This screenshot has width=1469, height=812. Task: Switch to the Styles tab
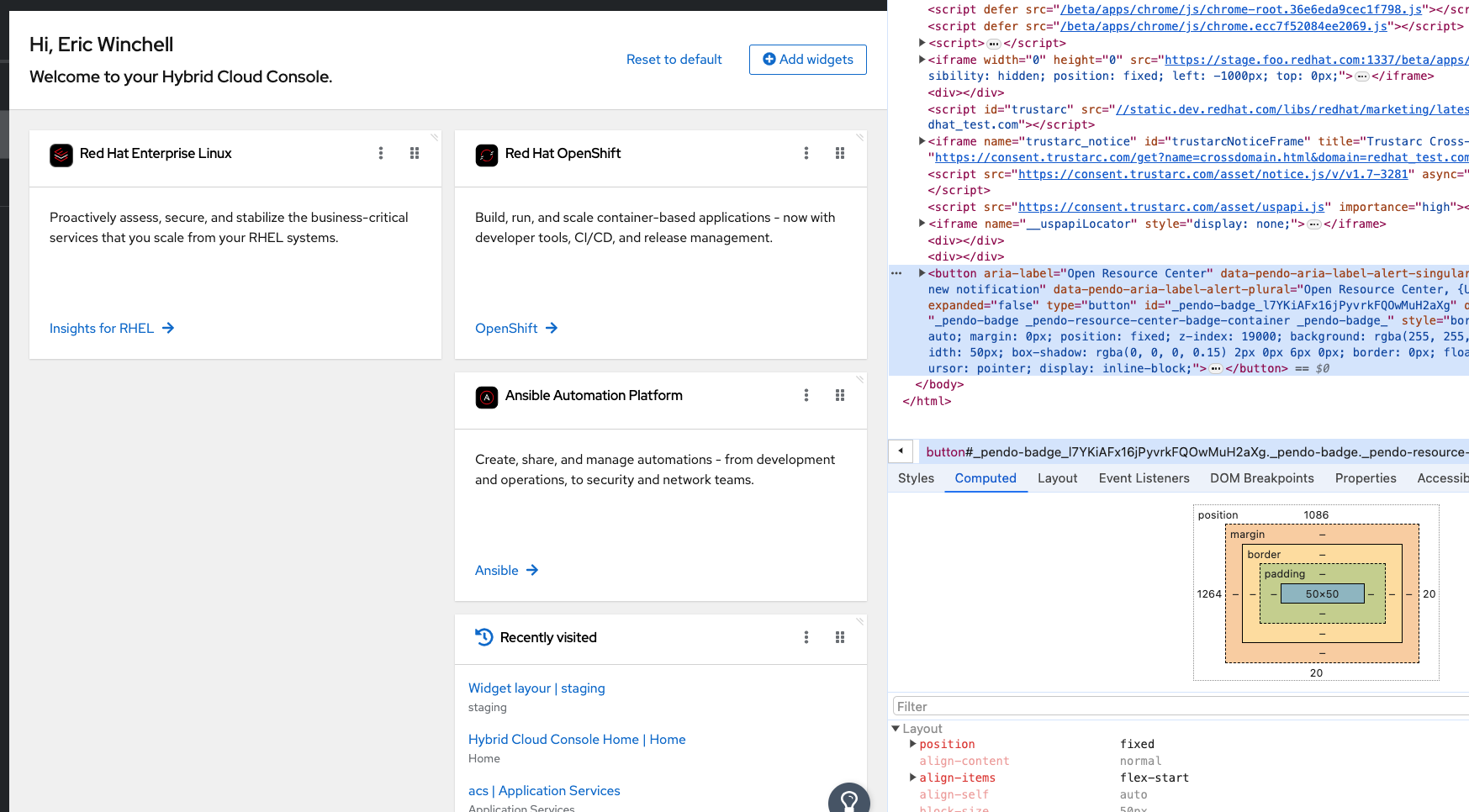pos(916,478)
